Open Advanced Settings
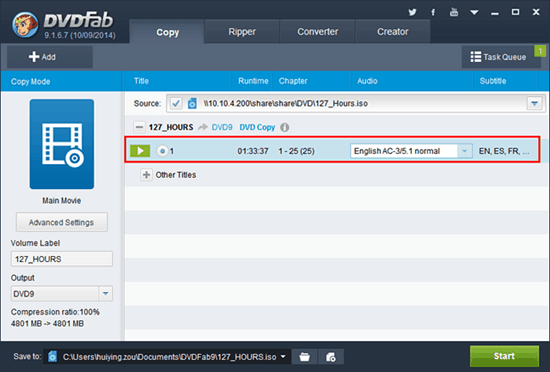Image resolution: width=550 pixels, height=372 pixels. (62, 222)
